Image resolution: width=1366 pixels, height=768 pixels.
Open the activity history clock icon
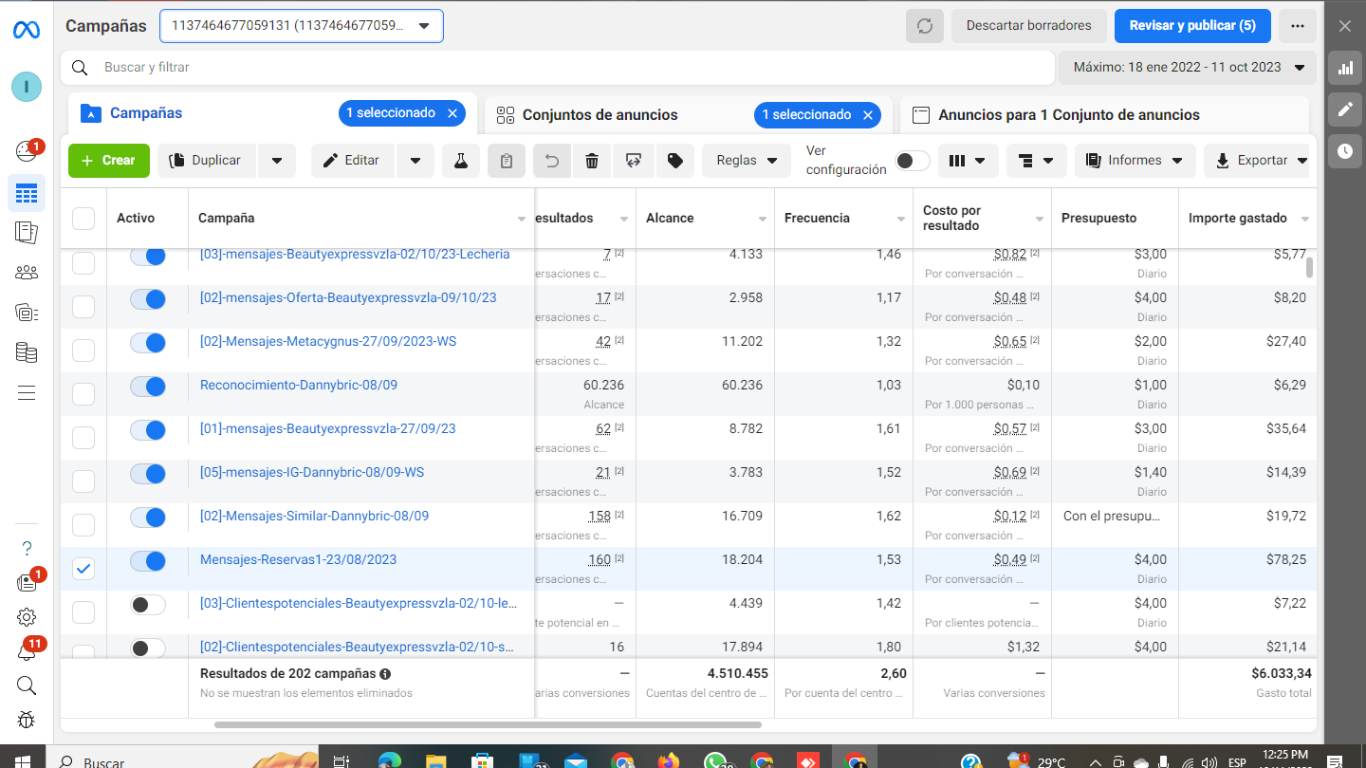[x=1345, y=151]
